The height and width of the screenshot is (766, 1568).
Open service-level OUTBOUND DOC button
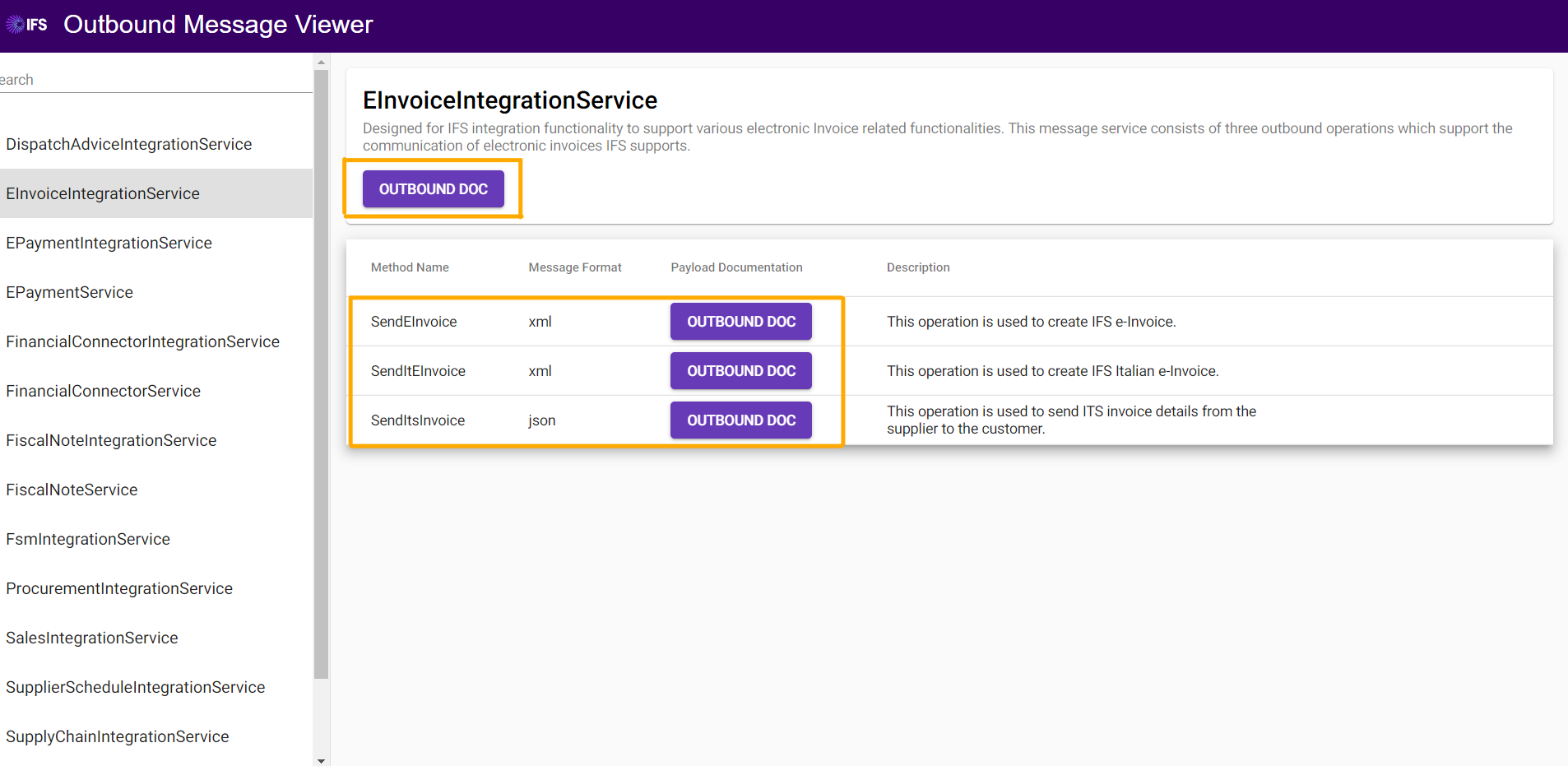[x=433, y=189]
